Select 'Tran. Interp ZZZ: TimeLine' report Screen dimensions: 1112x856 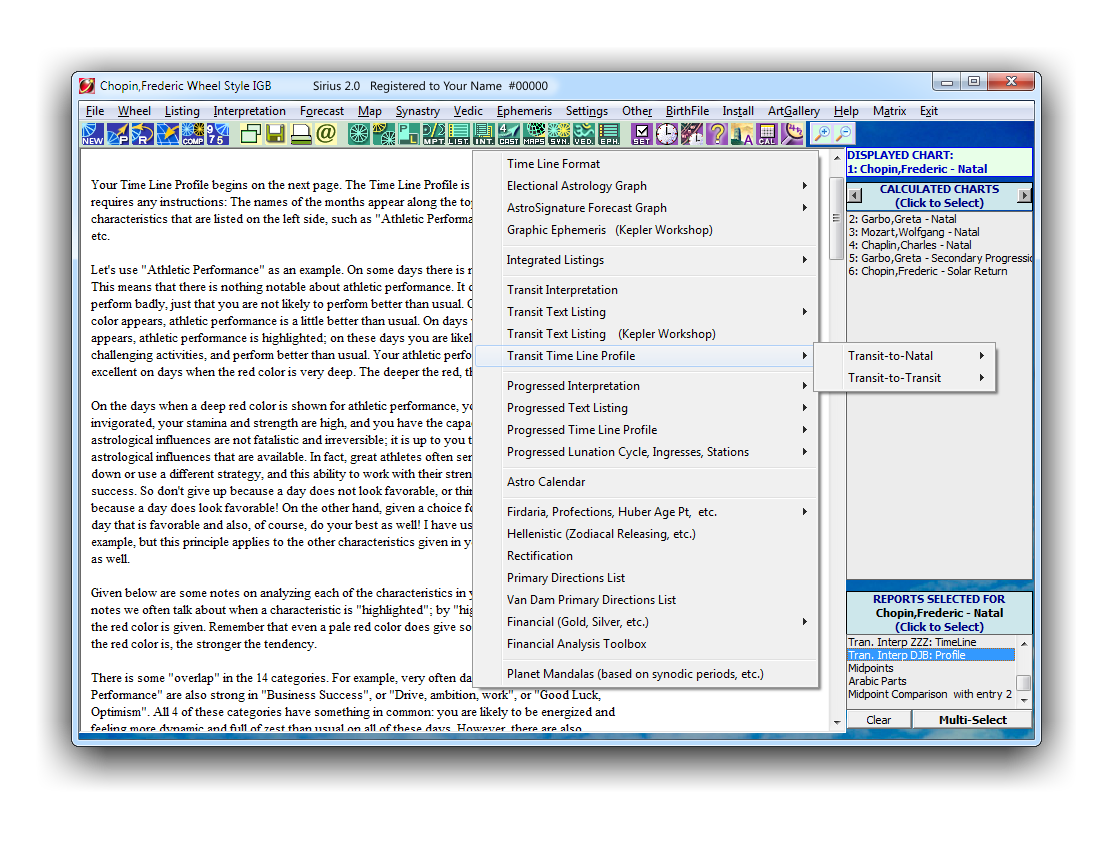tap(931, 642)
